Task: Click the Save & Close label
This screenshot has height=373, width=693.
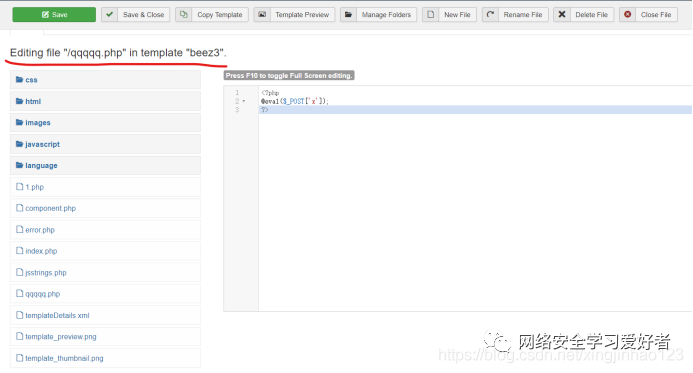Action: click(x=143, y=15)
